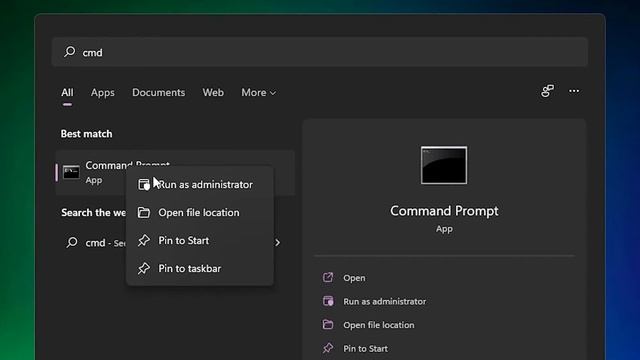Image resolution: width=640 pixels, height=360 pixels.
Task: Open the three-dot options menu
Action: (x=574, y=91)
